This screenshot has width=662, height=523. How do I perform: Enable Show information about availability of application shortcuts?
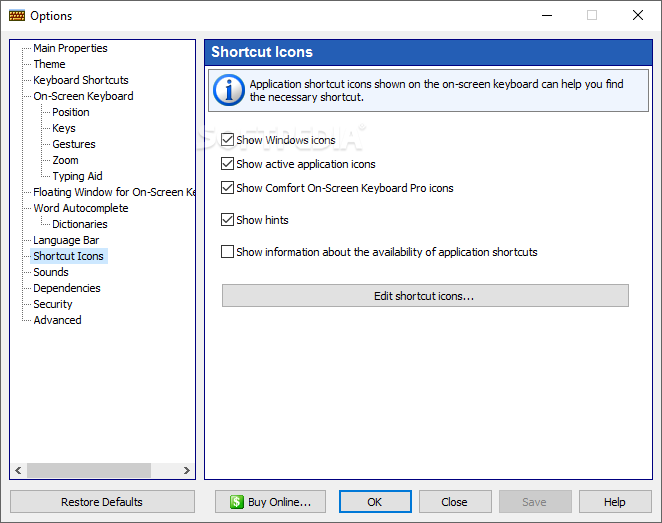pos(228,252)
